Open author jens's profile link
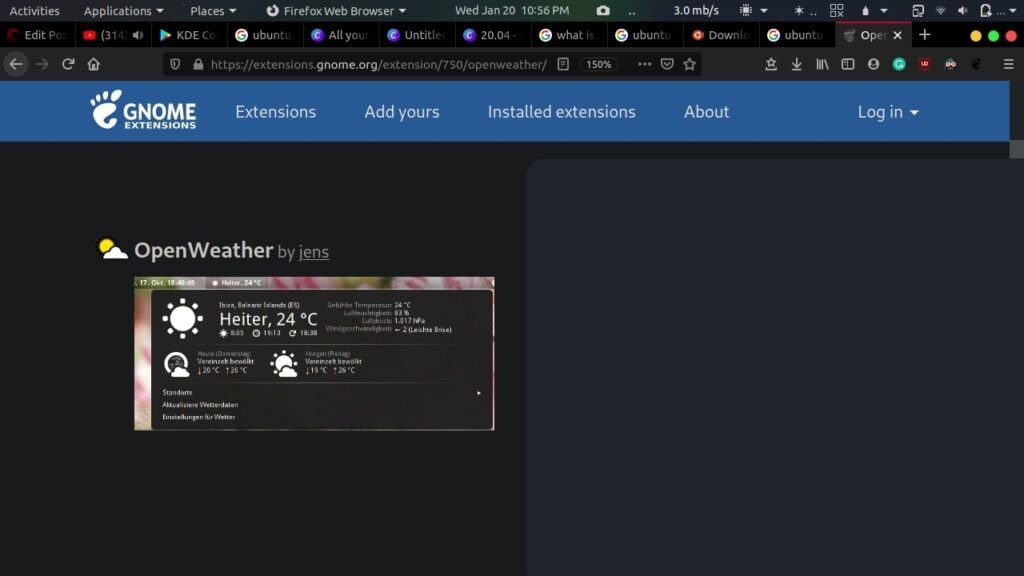The image size is (1024, 576). point(313,251)
